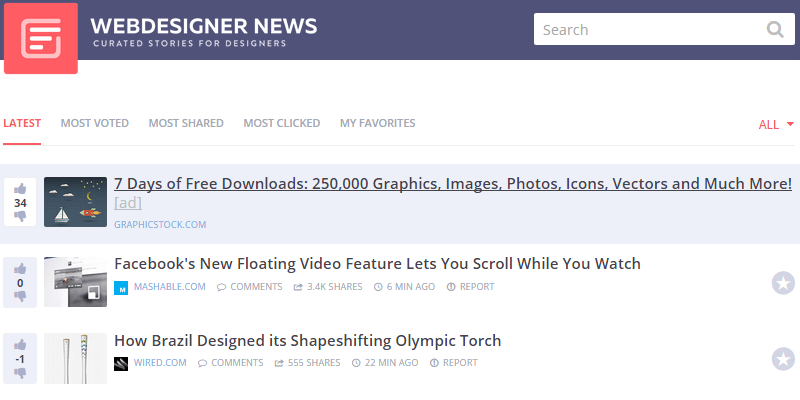Downvote the GraphicsStock 7 Days ad post
The height and width of the screenshot is (400, 800).
click(x=20, y=218)
